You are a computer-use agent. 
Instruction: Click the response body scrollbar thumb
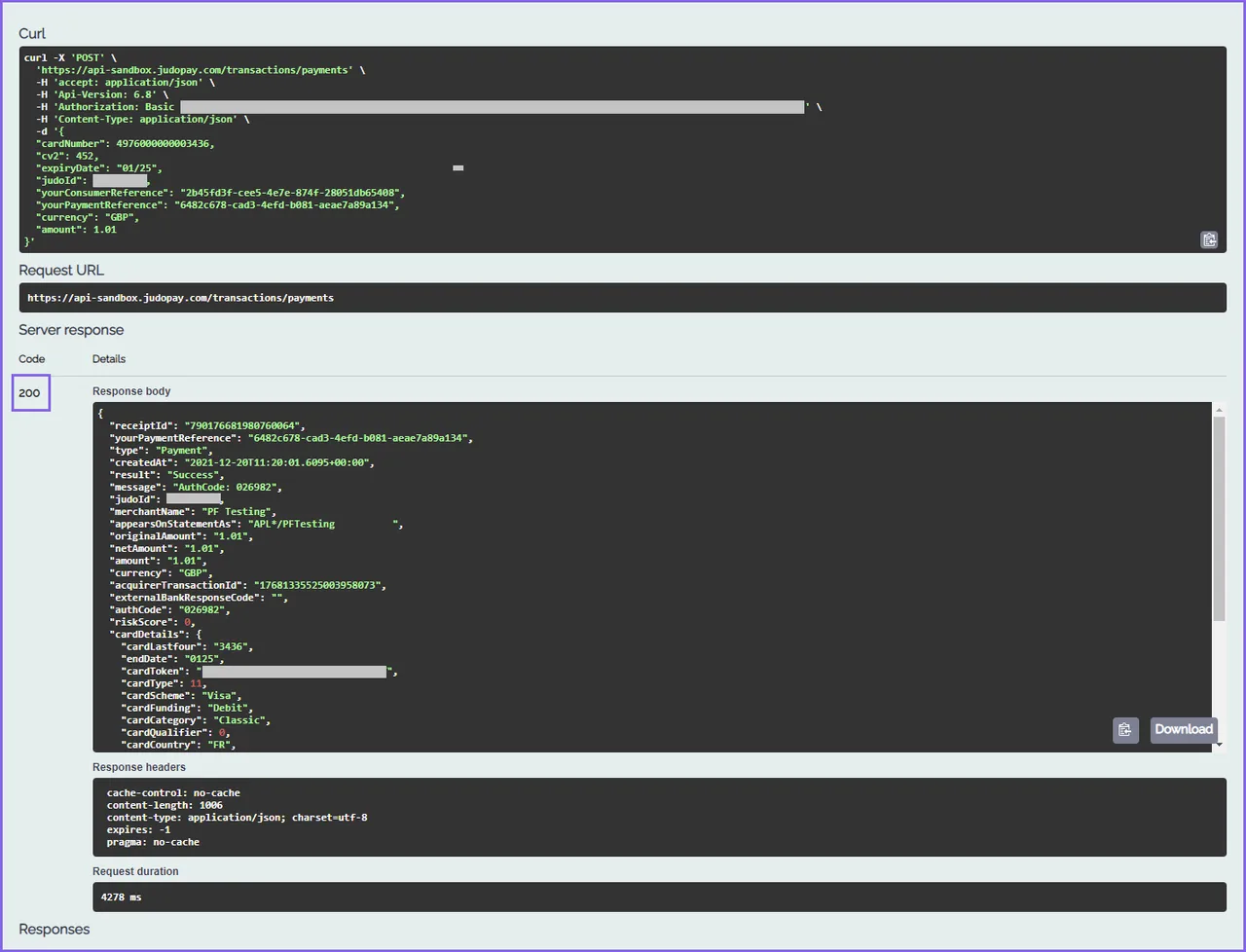1219,516
